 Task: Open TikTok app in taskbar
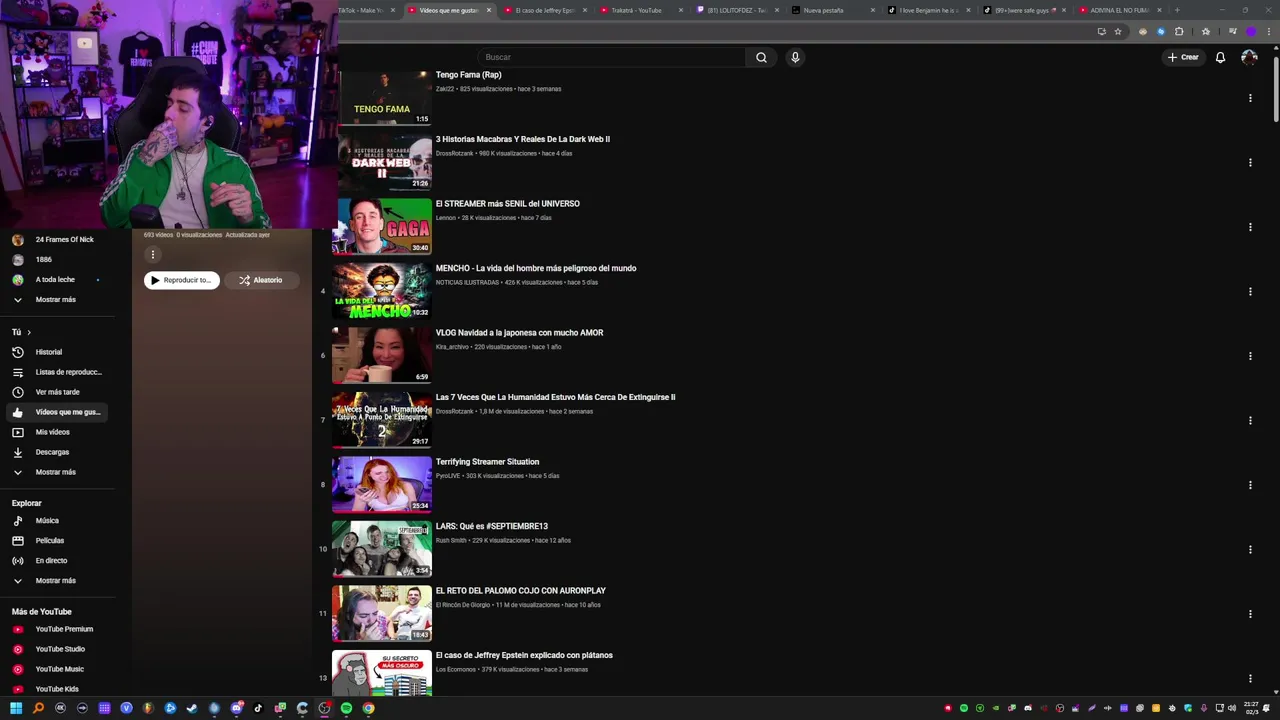(258, 708)
